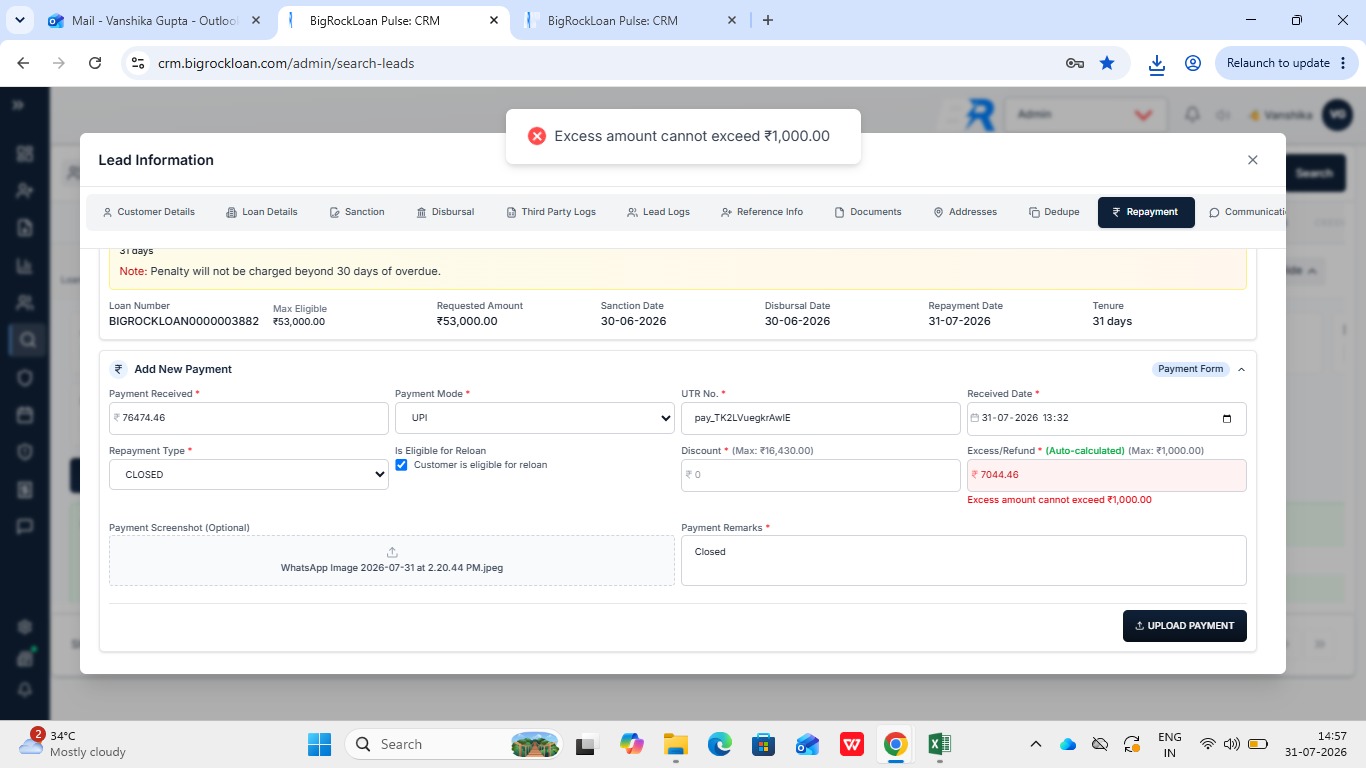This screenshot has height=768, width=1366.
Task: Click the UPLOAD PAYMENT button
Action: point(1185,626)
